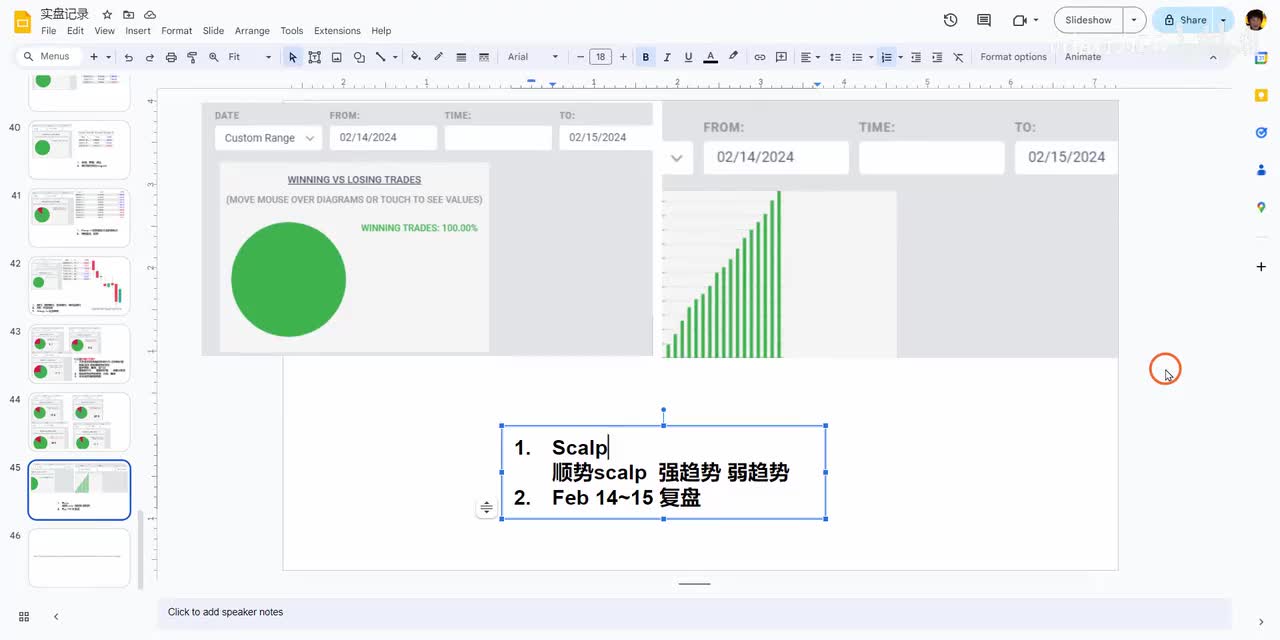Click the Animate button

click(1083, 57)
